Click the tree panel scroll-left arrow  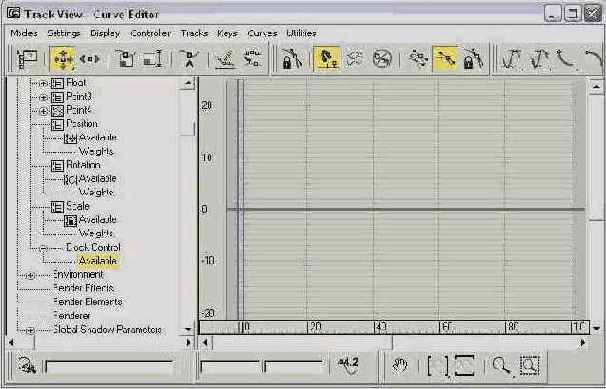pyautogui.click(x=11, y=342)
